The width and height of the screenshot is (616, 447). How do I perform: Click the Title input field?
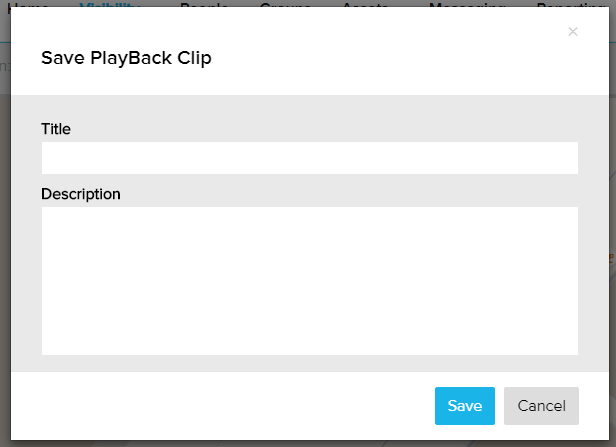coord(309,158)
